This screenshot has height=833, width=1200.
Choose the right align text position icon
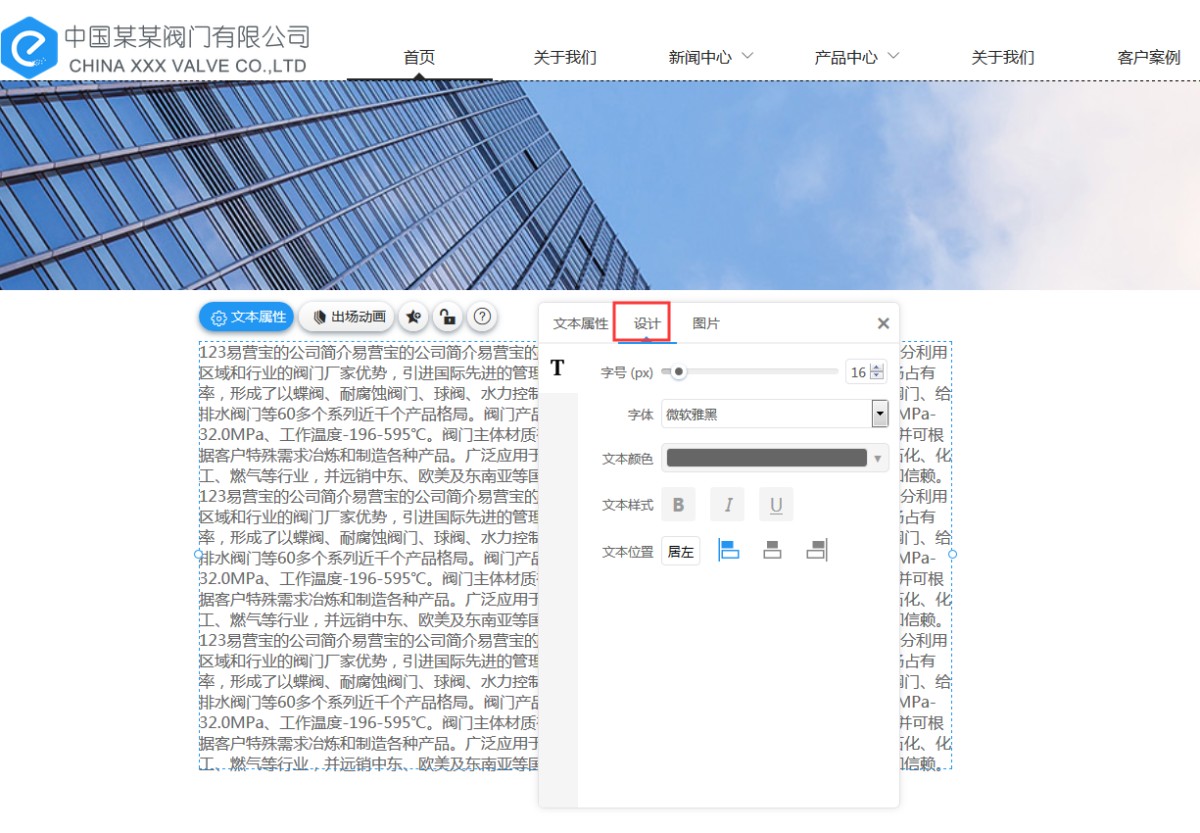tap(816, 550)
